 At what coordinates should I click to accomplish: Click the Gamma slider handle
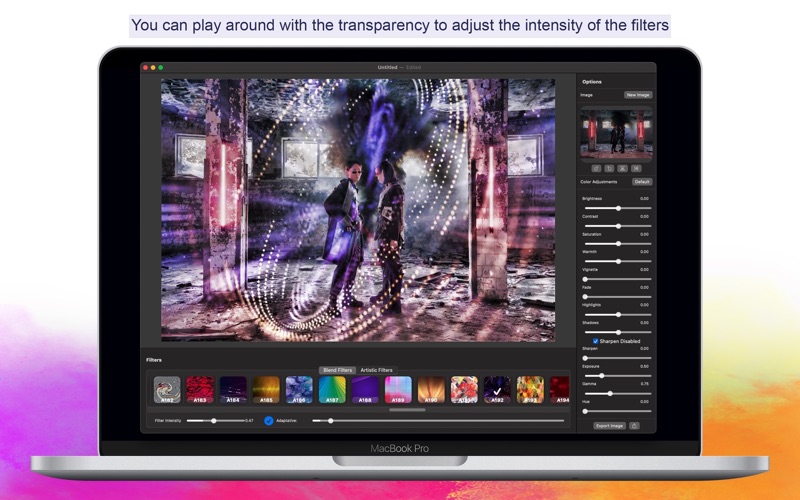610,393
